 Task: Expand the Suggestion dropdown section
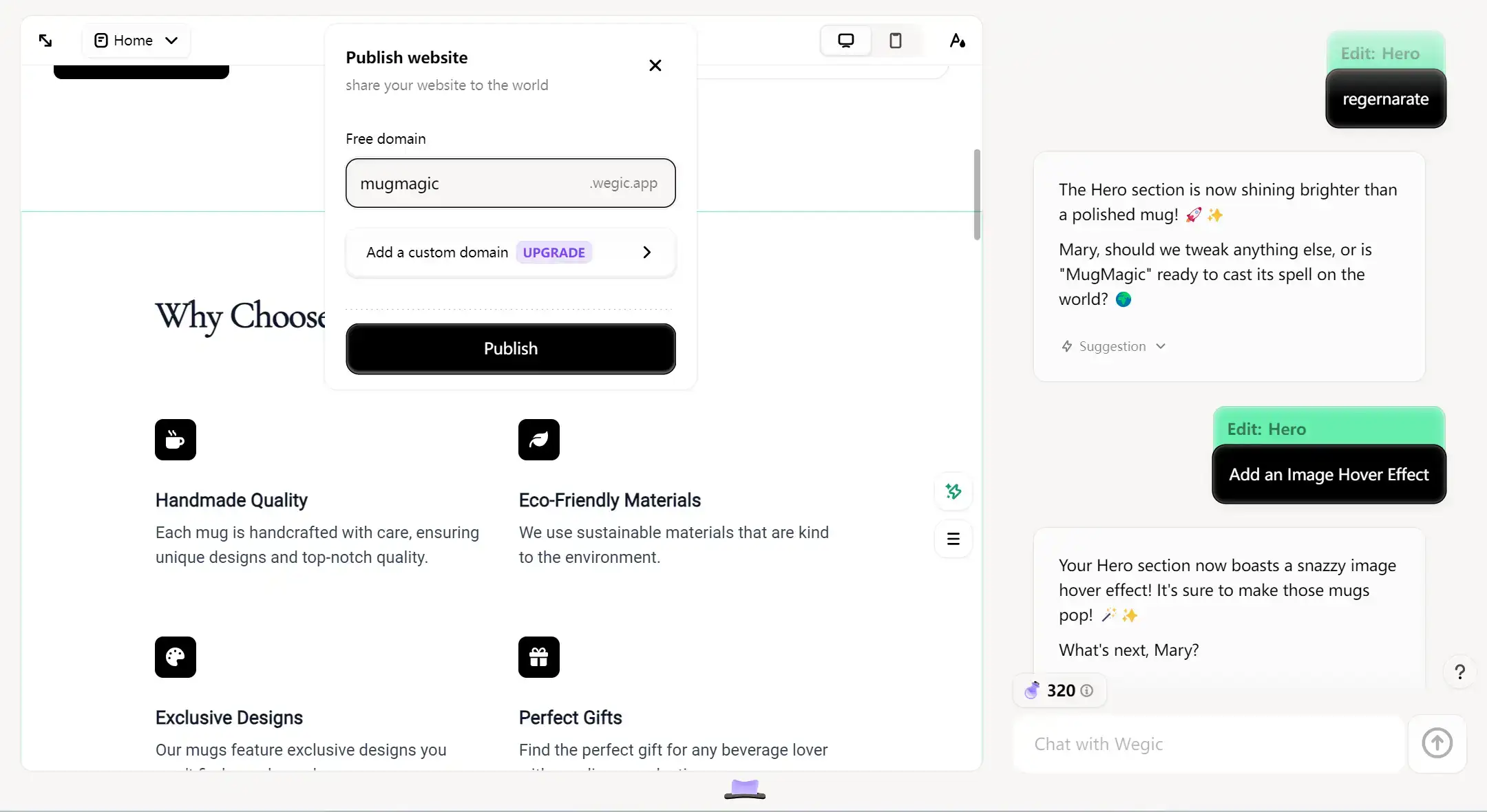coord(1112,345)
